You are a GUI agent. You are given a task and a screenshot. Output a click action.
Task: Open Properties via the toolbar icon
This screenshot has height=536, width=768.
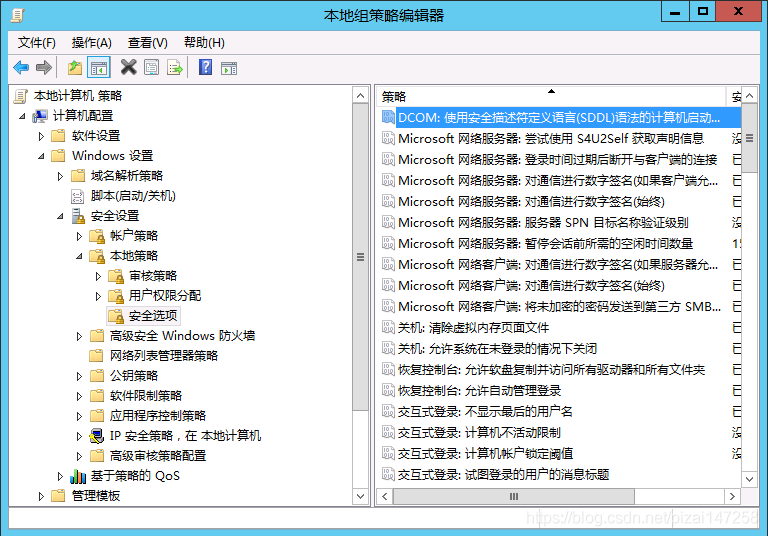pos(151,68)
